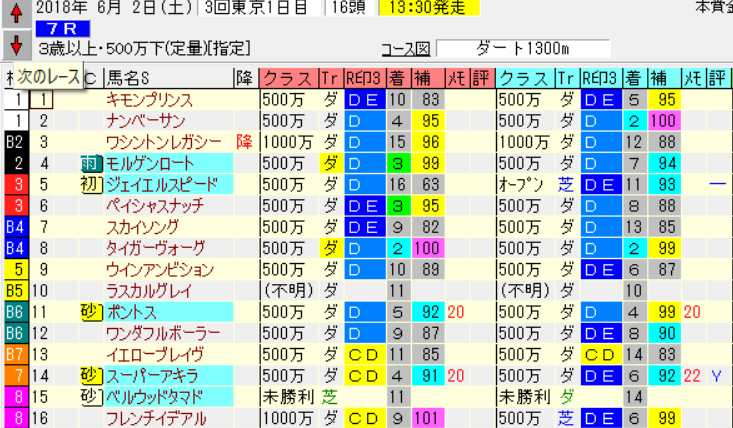
Task: Select horse フレンチイデアル
Action: tap(156, 418)
